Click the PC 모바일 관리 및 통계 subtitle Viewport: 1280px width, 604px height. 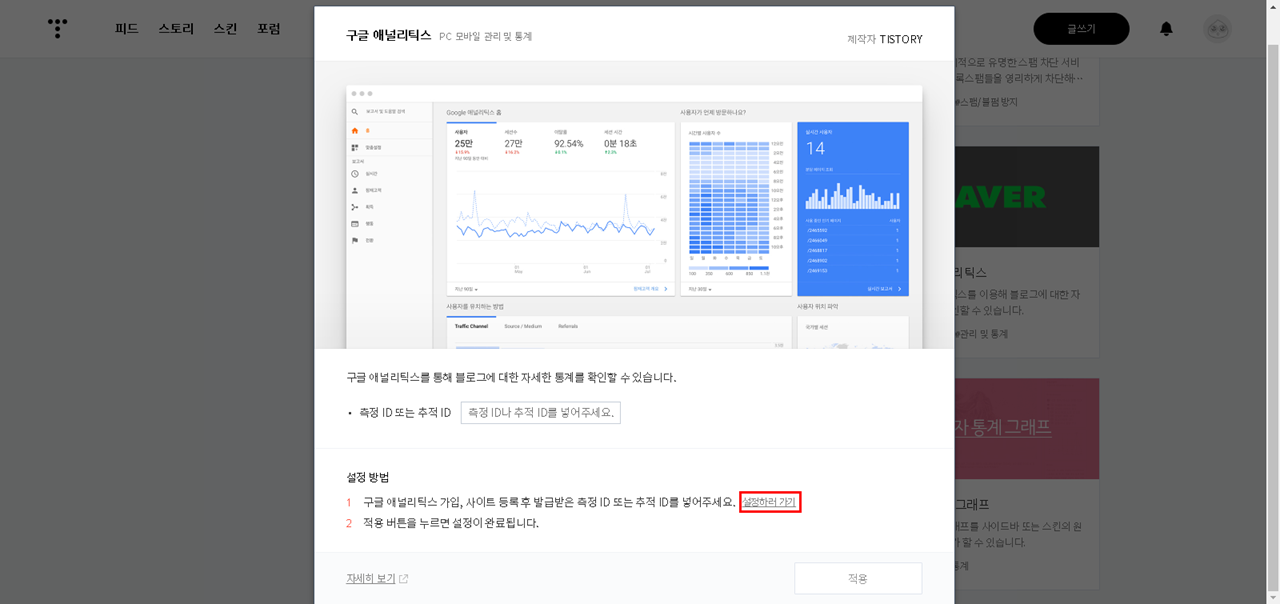coord(486,36)
